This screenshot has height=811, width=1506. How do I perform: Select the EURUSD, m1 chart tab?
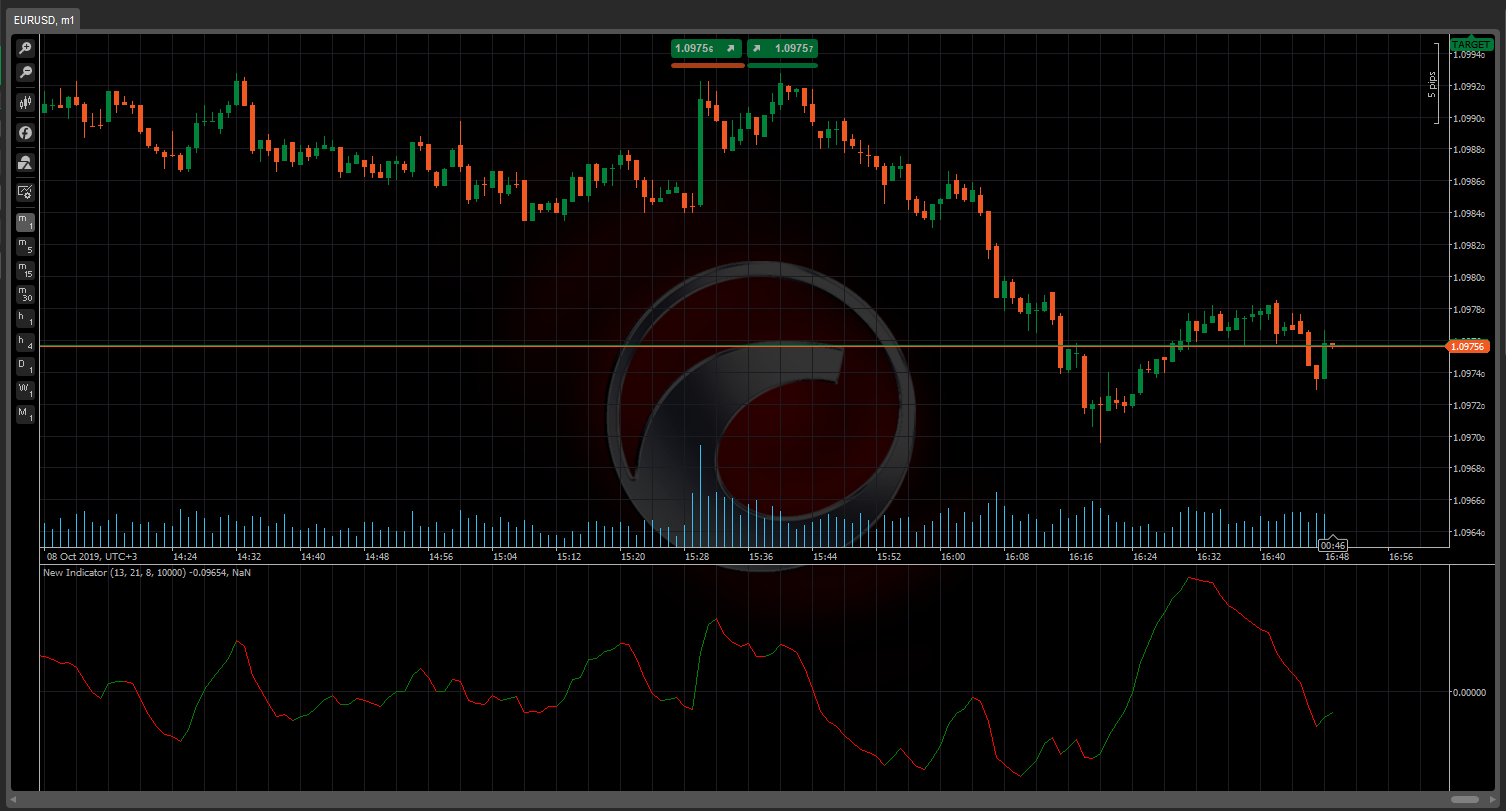[39, 20]
